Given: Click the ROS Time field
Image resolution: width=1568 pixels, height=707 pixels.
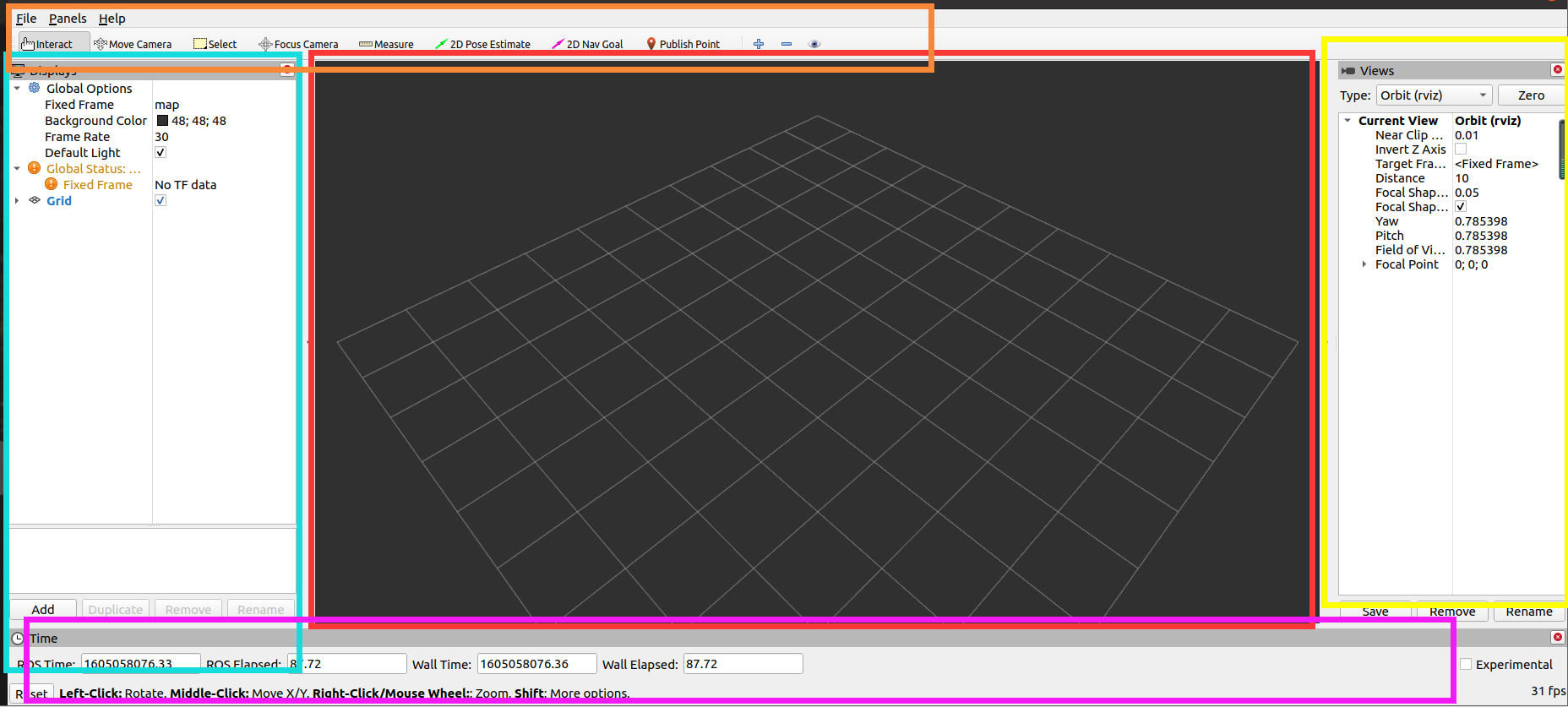Looking at the screenshot, I should (141, 664).
